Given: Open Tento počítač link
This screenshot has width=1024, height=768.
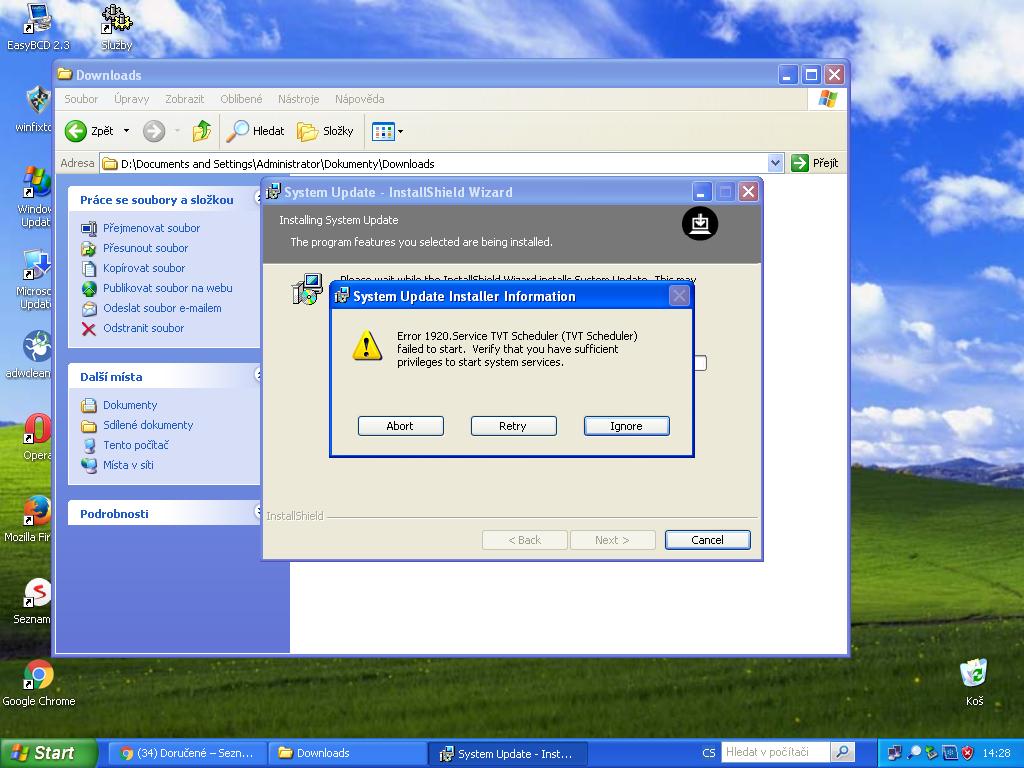Looking at the screenshot, I should [136, 445].
